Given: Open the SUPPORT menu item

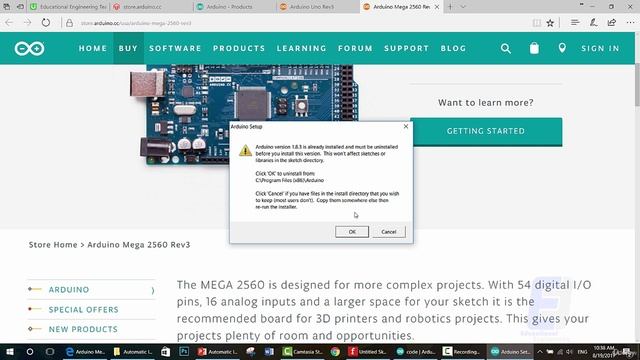Looking at the screenshot, I should pyautogui.click(x=407, y=48).
